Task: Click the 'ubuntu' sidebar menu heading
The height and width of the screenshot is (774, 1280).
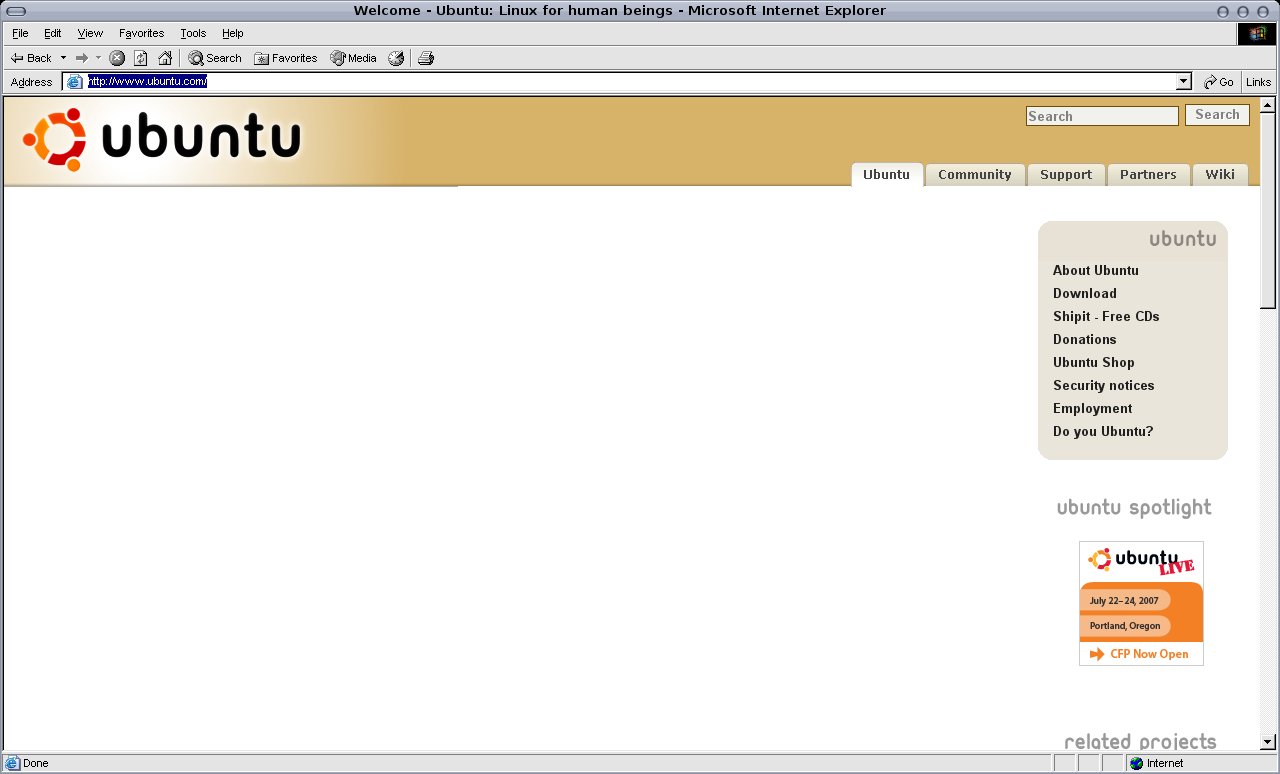Action: coord(1183,239)
